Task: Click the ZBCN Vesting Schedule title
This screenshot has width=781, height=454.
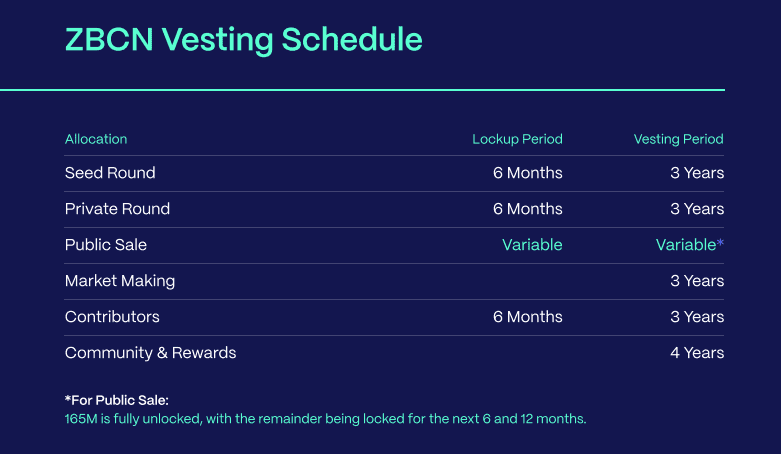Action: (x=243, y=40)
